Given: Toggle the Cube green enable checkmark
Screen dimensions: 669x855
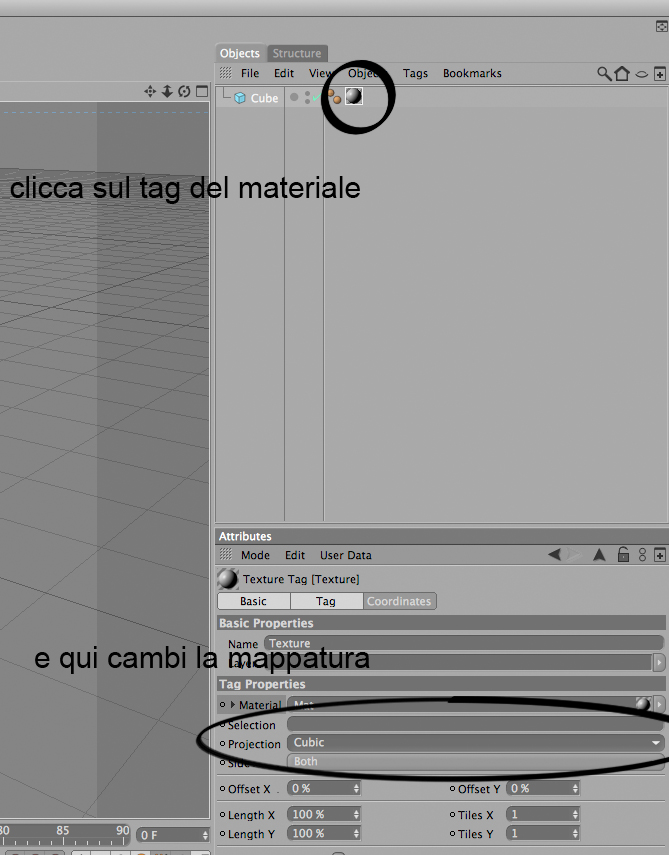Looking at the screenshot, I should pyautogui.click(x=317, y=98).
